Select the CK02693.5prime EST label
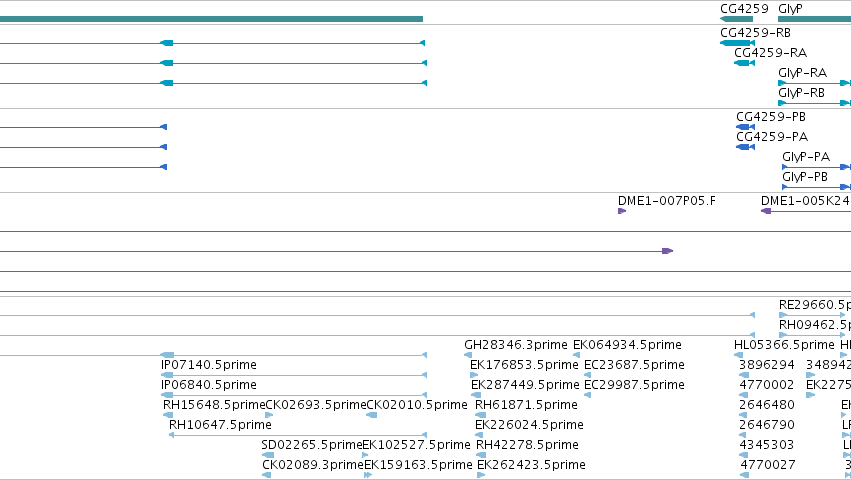This screenshot has width=851, height=480. point(316,405)
